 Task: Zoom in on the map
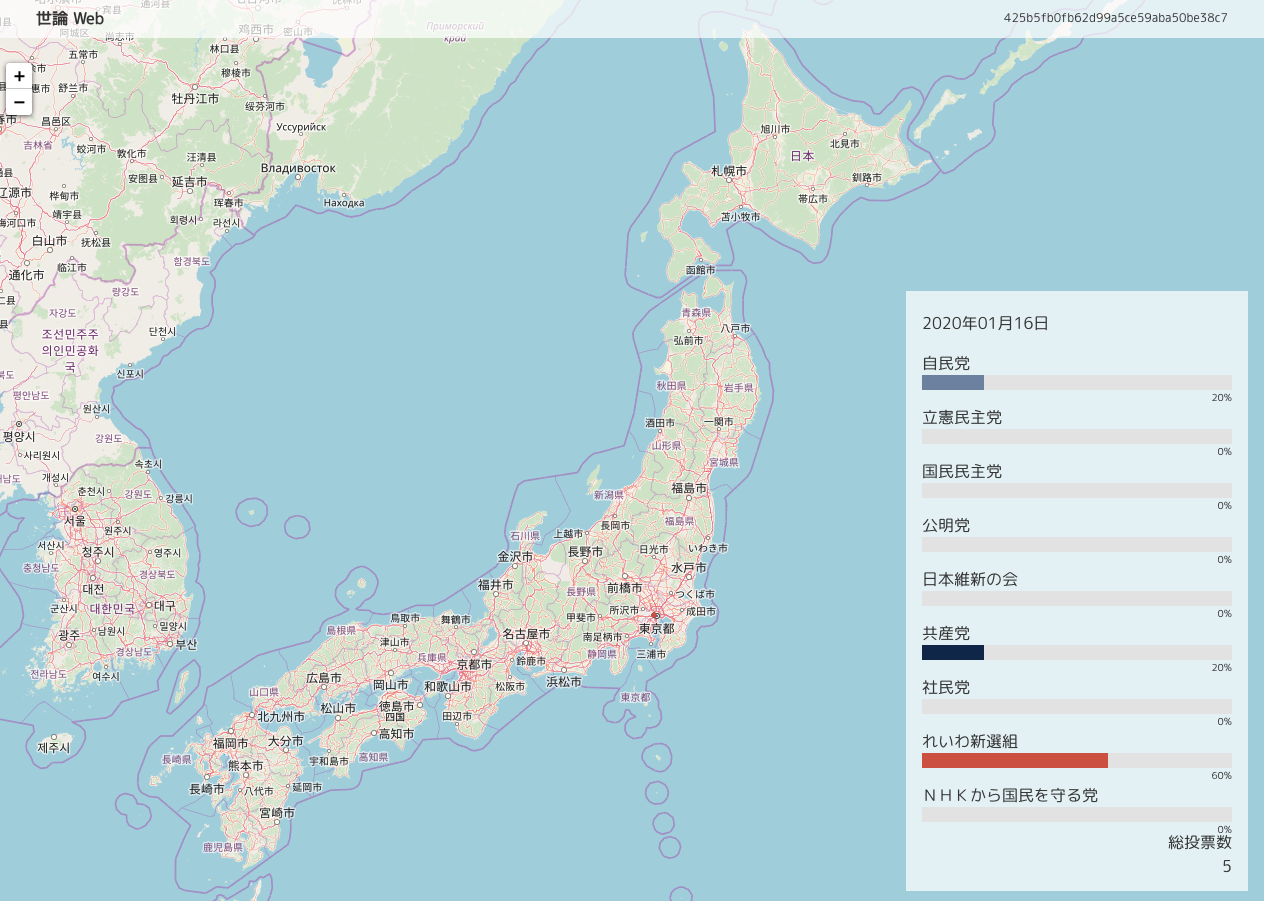click(x=19, y=76)
